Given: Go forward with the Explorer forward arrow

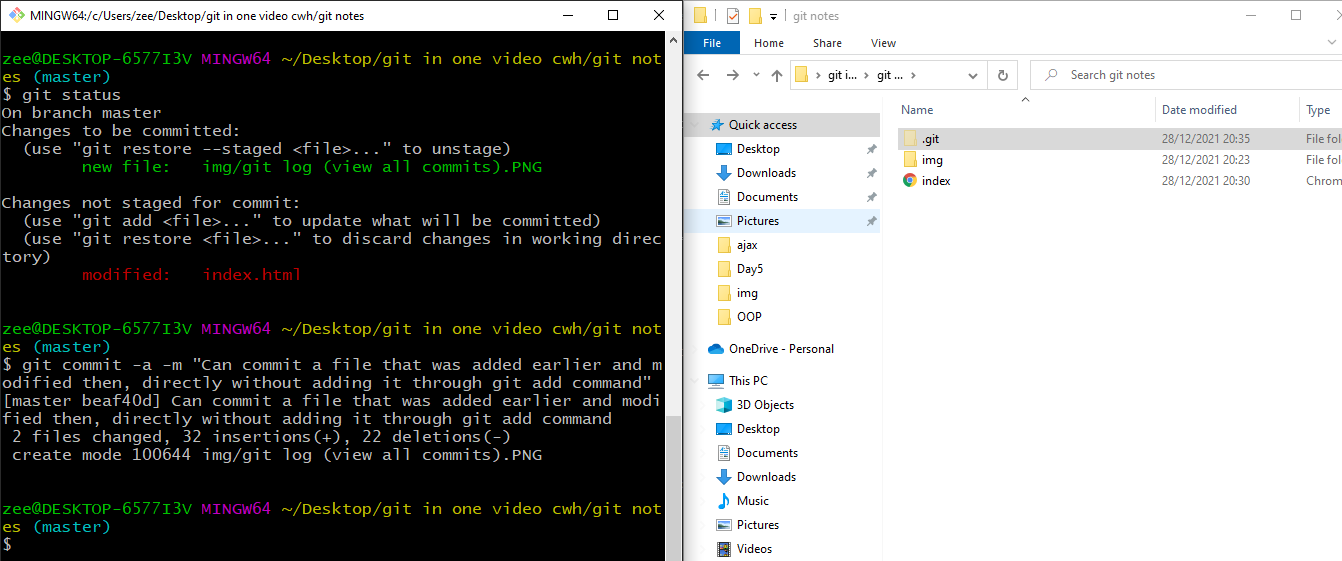Looking at the screenshot, I should [733, 75].
